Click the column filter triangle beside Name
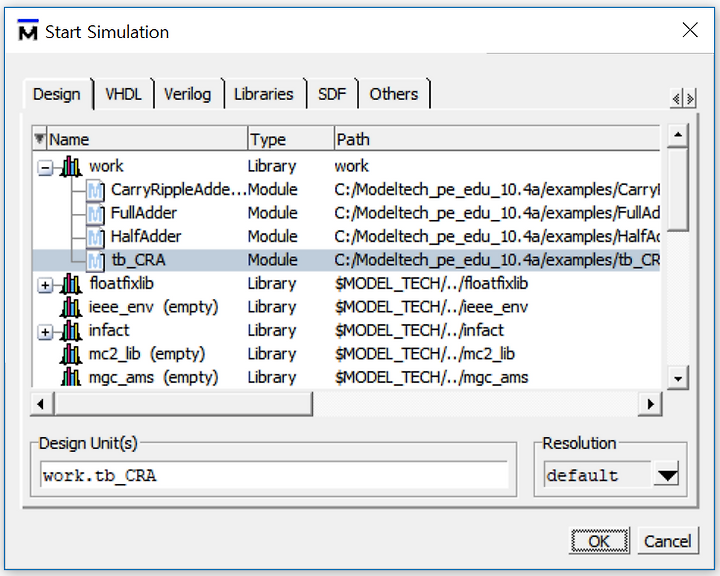Screen dimensions: 720x576 (39, 138)
